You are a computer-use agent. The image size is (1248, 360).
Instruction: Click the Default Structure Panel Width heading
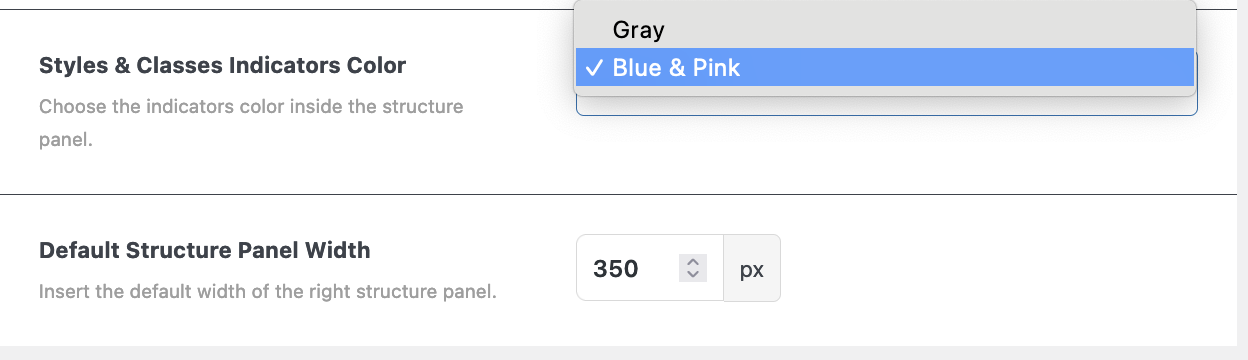[x=205, y=250]
